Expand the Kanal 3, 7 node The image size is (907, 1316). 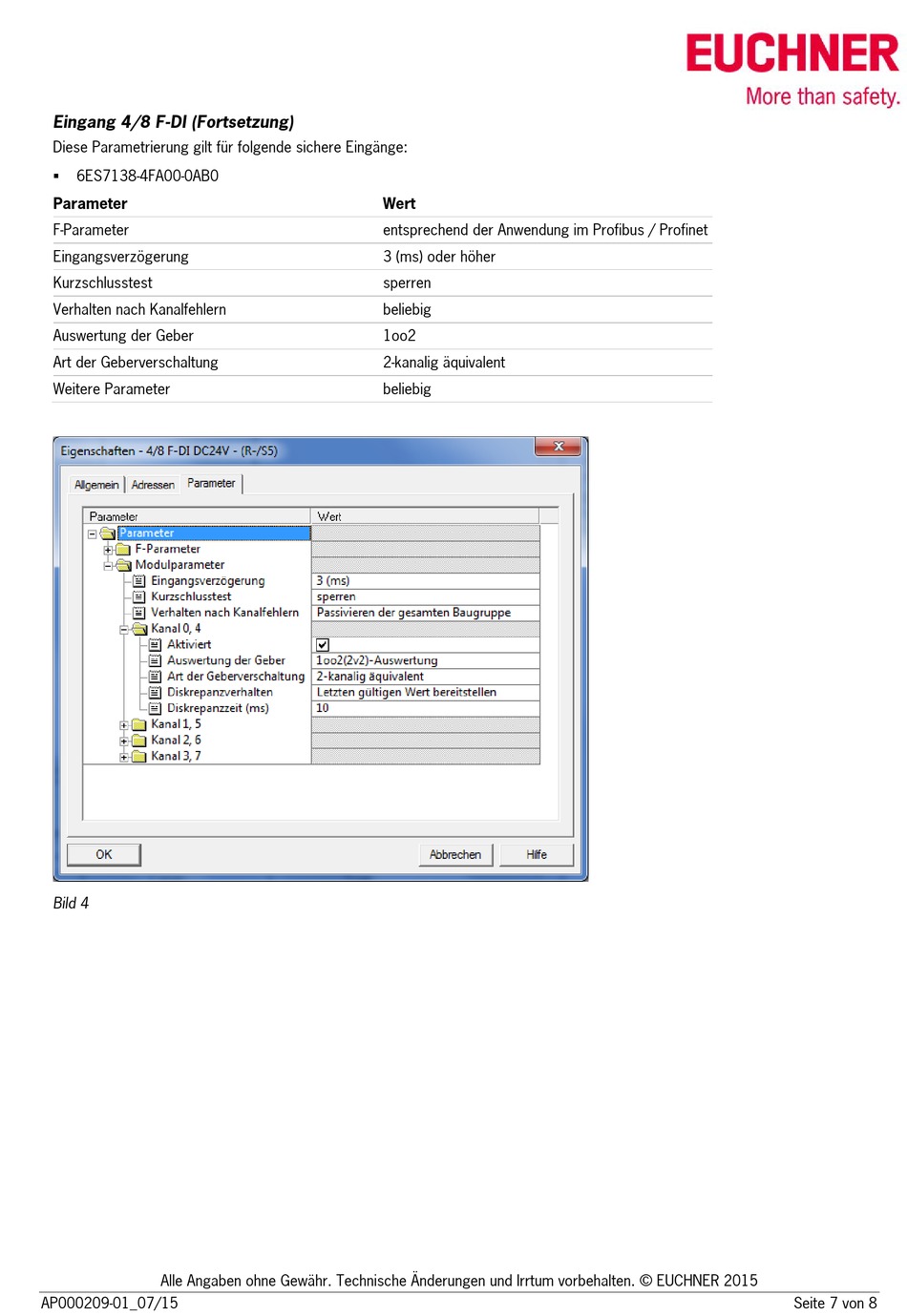click(x=124, y=757)
